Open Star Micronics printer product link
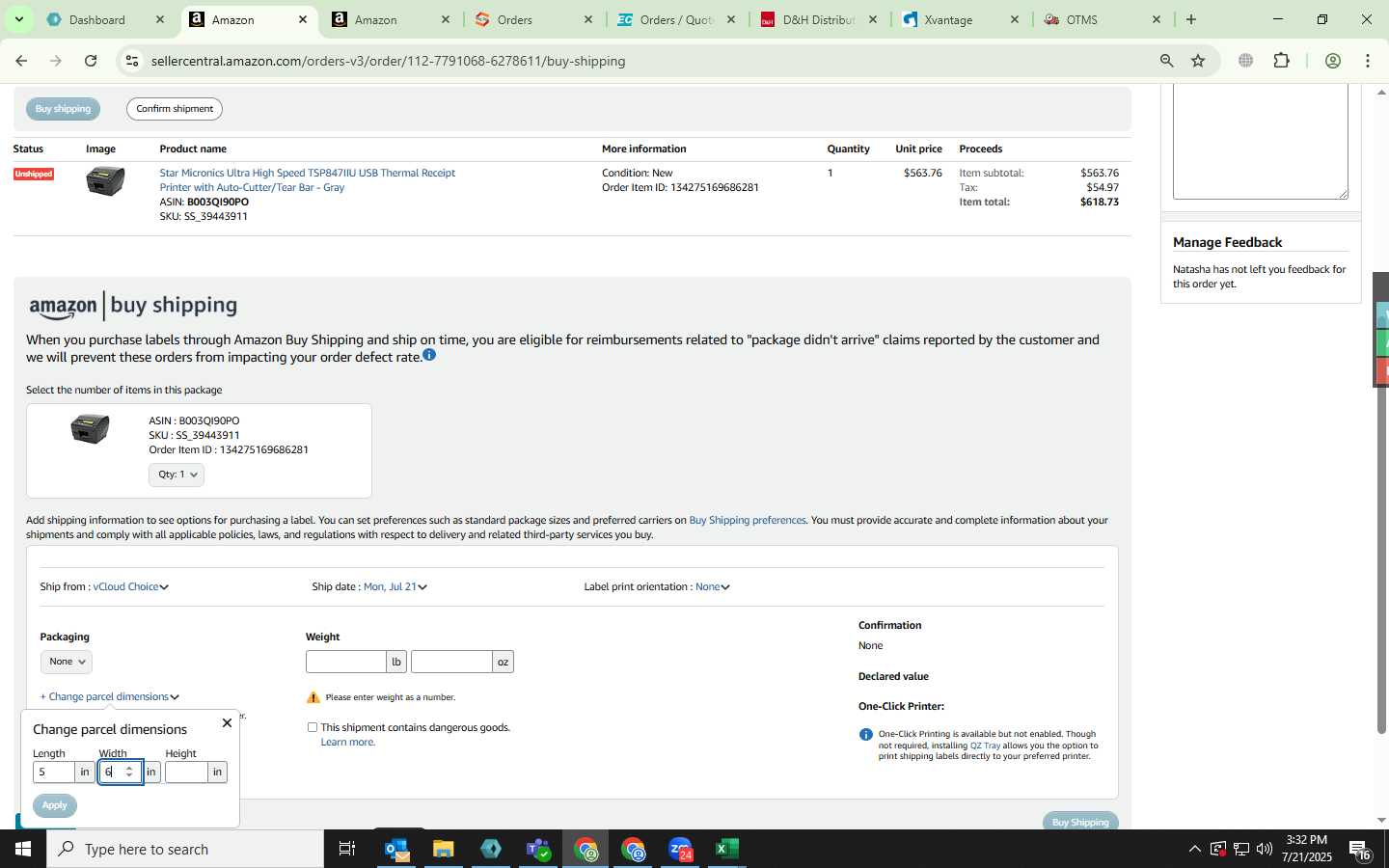The height and width of the screenshot is (868, 1389). pyautogui.click(x=307, y=180)
